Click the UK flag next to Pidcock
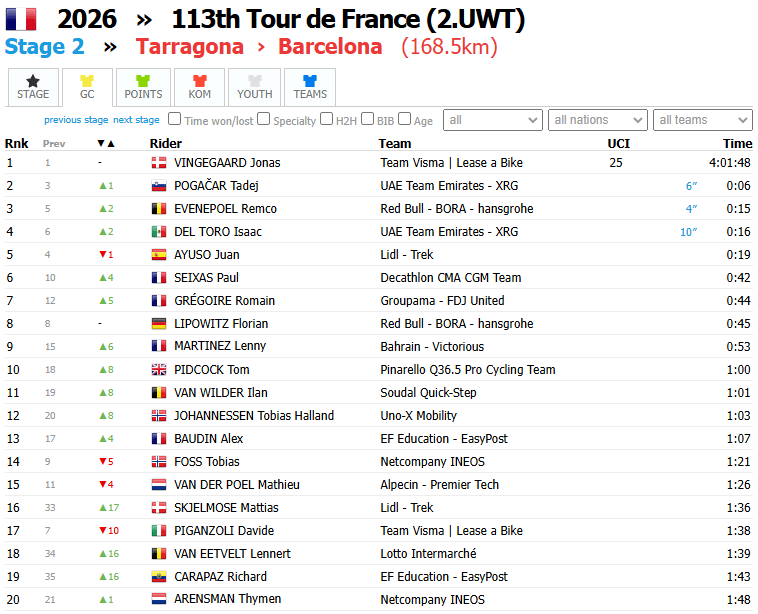The width and height of the screenshot is (758, 614). pos(159,370)
